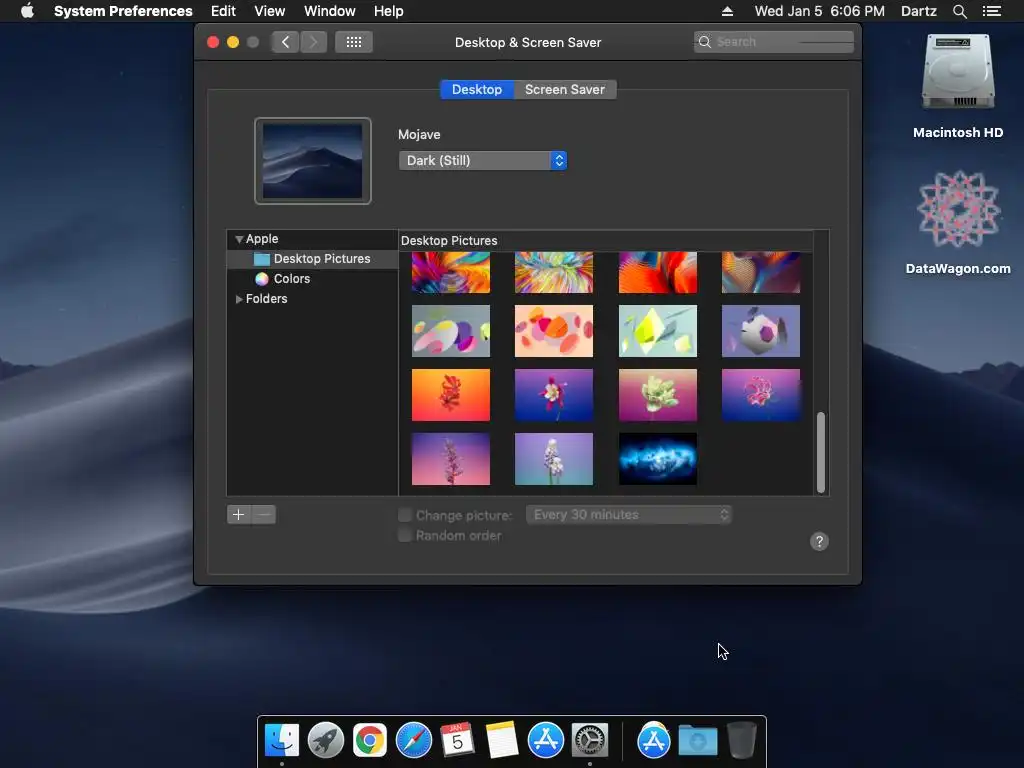Choose the orange background red flower wallpaper
This screenshot has width=1024, height=768.
451,395
